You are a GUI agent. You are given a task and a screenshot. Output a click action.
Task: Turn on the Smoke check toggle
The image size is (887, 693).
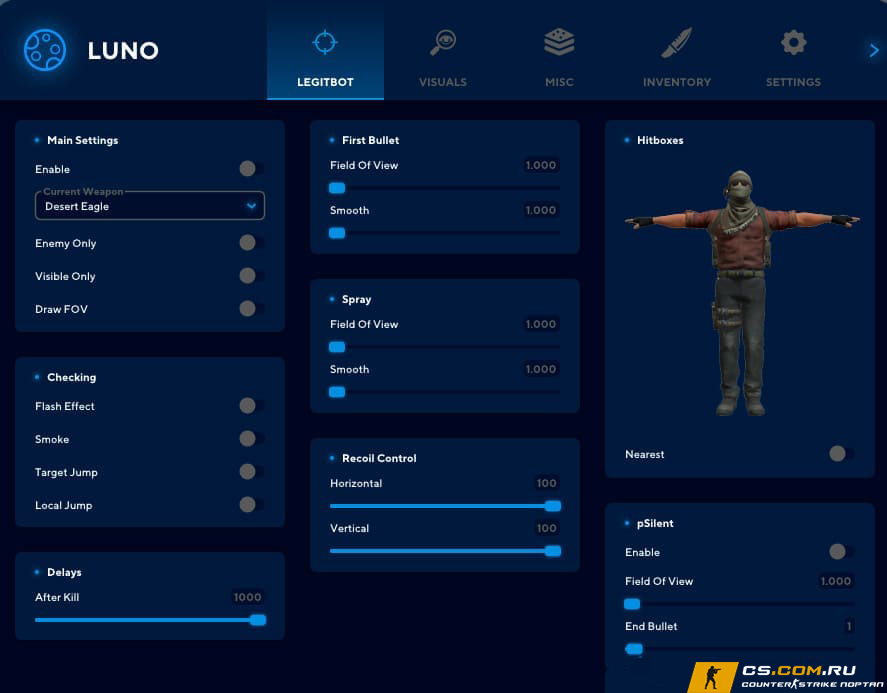point(251,439)
